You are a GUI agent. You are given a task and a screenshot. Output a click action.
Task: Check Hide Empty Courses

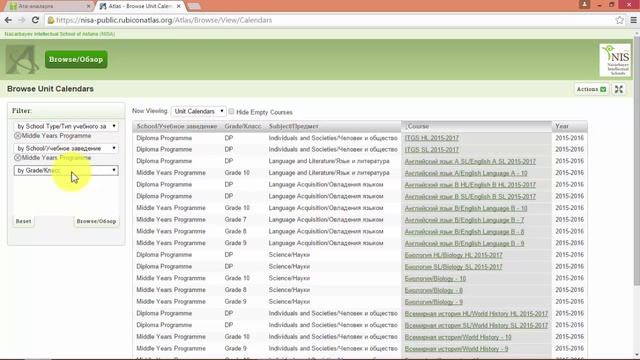click(231, 111)
